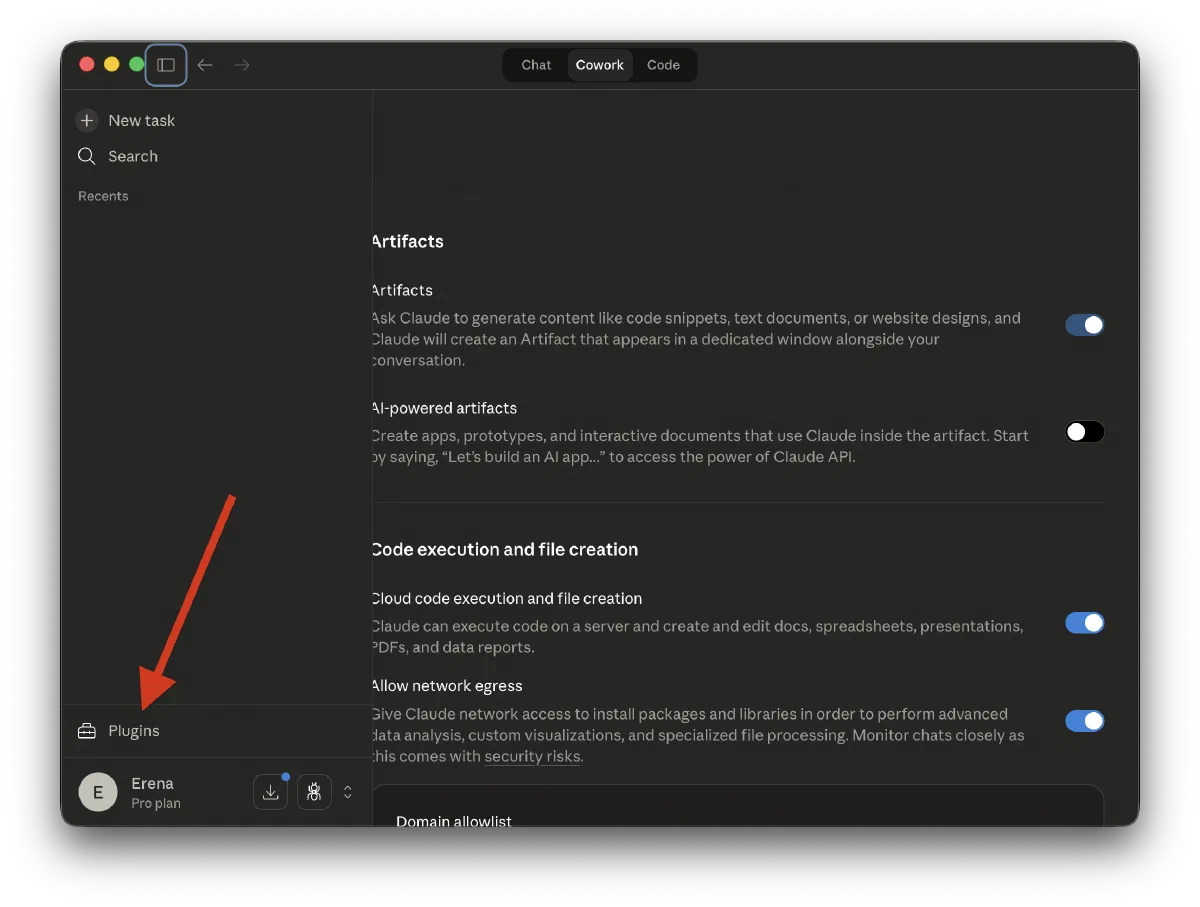Click the forward navigation arrow
Viewport: 1200px width, 907px height.
(x=241, y=65)
